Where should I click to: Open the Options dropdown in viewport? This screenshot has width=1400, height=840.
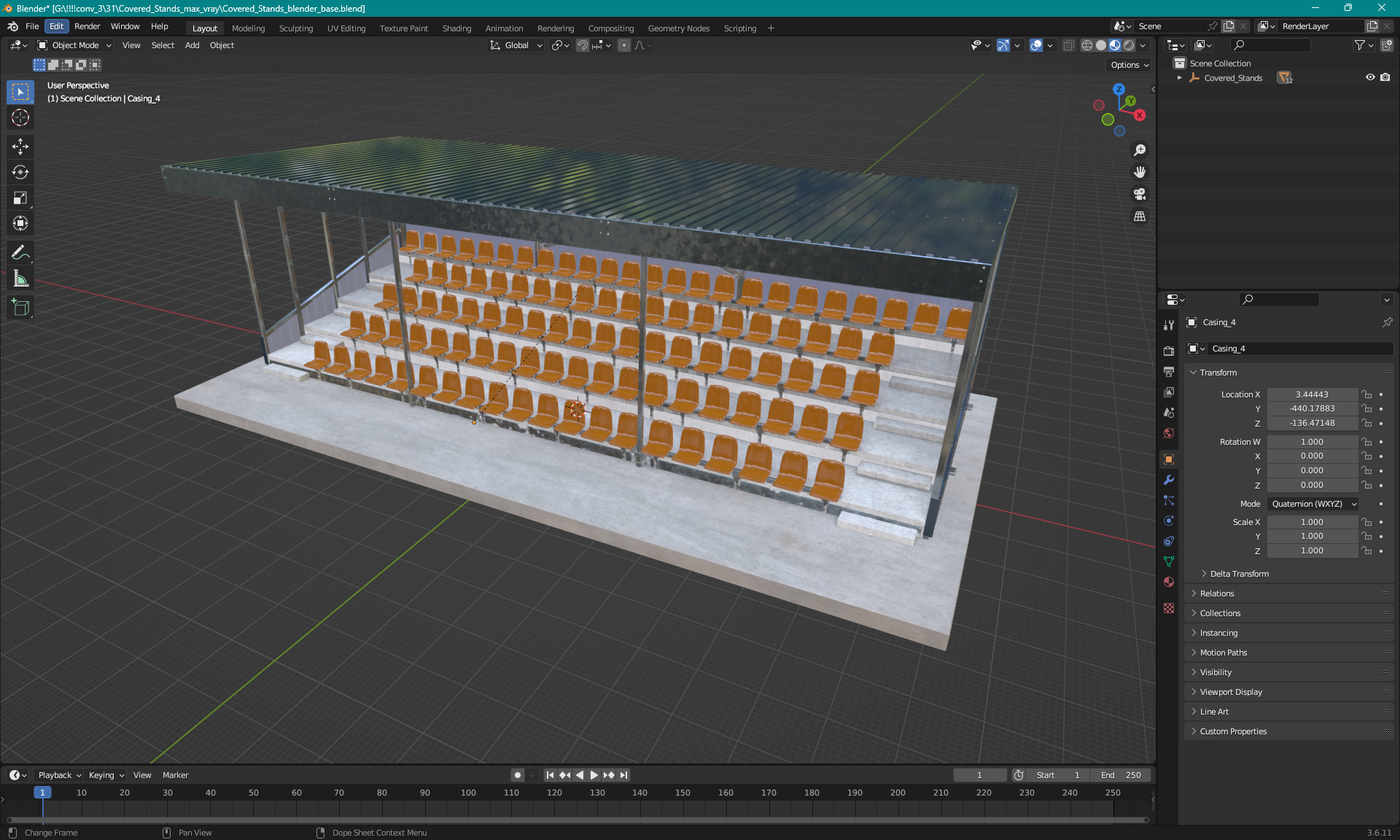coord(1129,65)
